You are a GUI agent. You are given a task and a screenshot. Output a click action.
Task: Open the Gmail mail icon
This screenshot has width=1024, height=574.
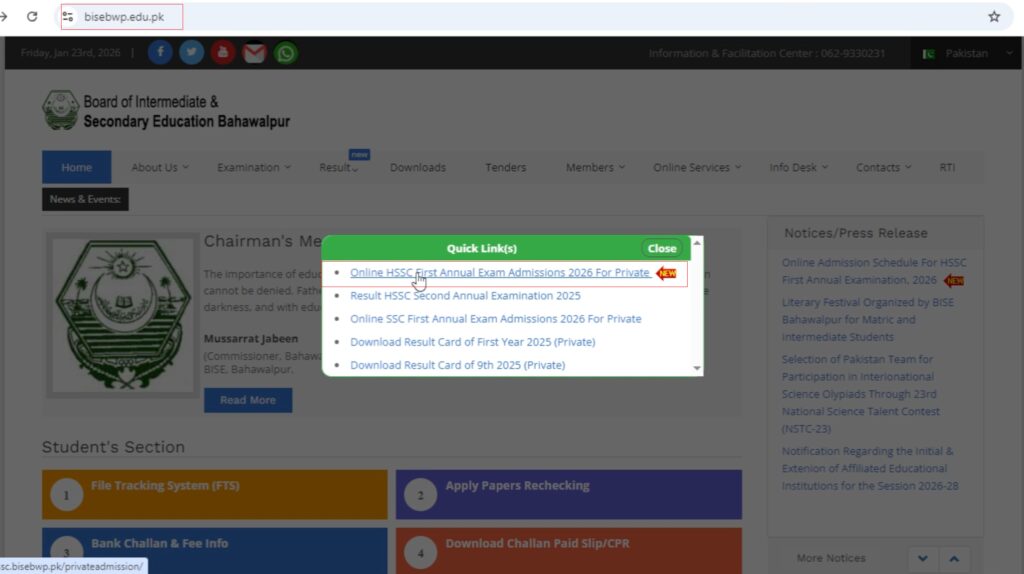254,53
